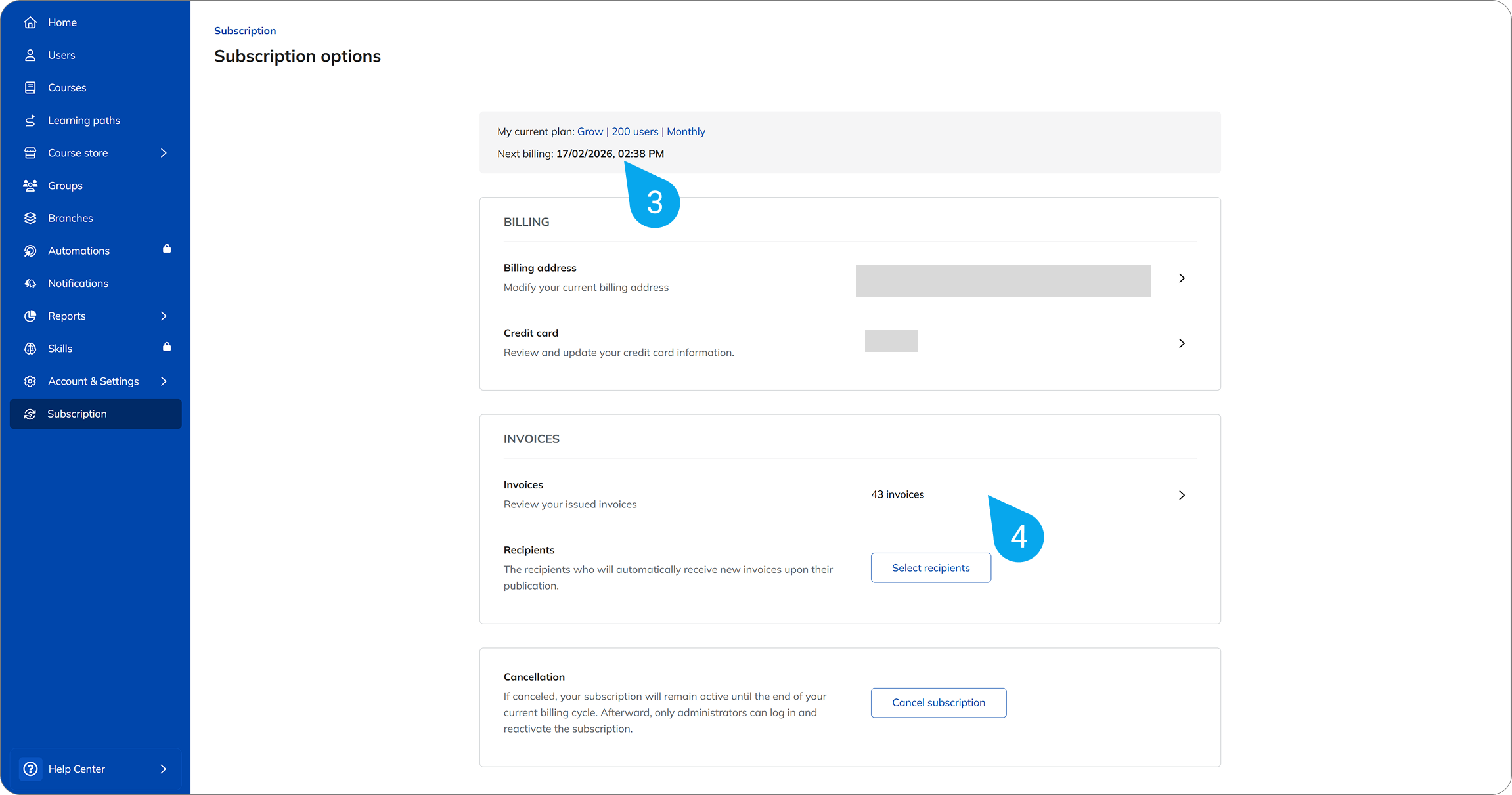Expand the Reports submenu chevron
Image resolution: width=1512 pixels, height=795 pixels.
click(x=164, y=316)
